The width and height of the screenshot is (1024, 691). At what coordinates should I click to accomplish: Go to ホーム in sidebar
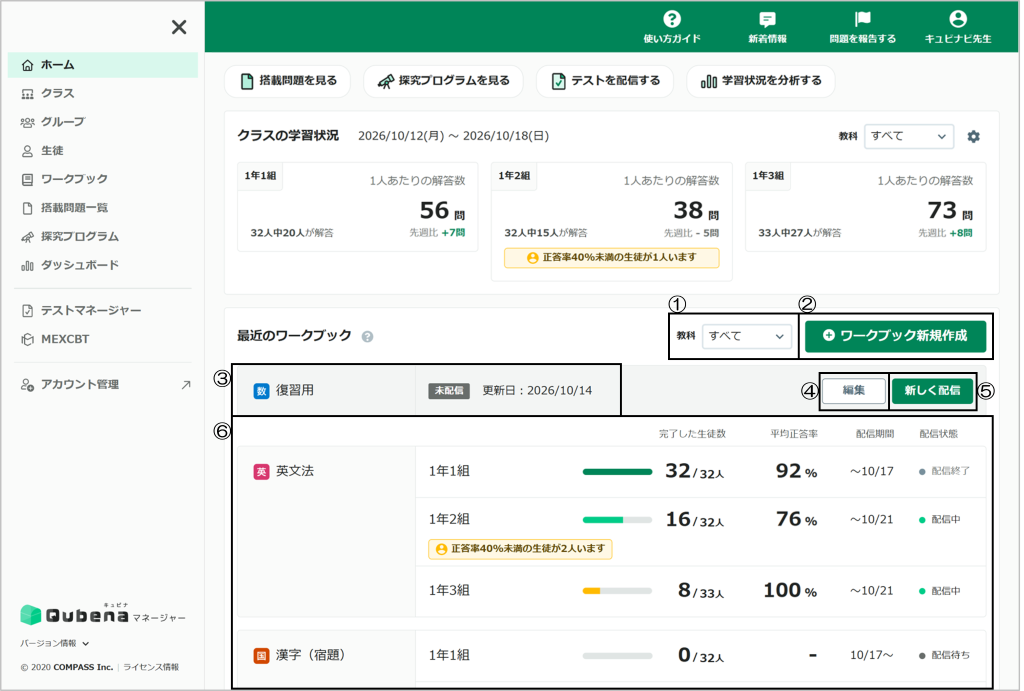(x=103, y=65)
